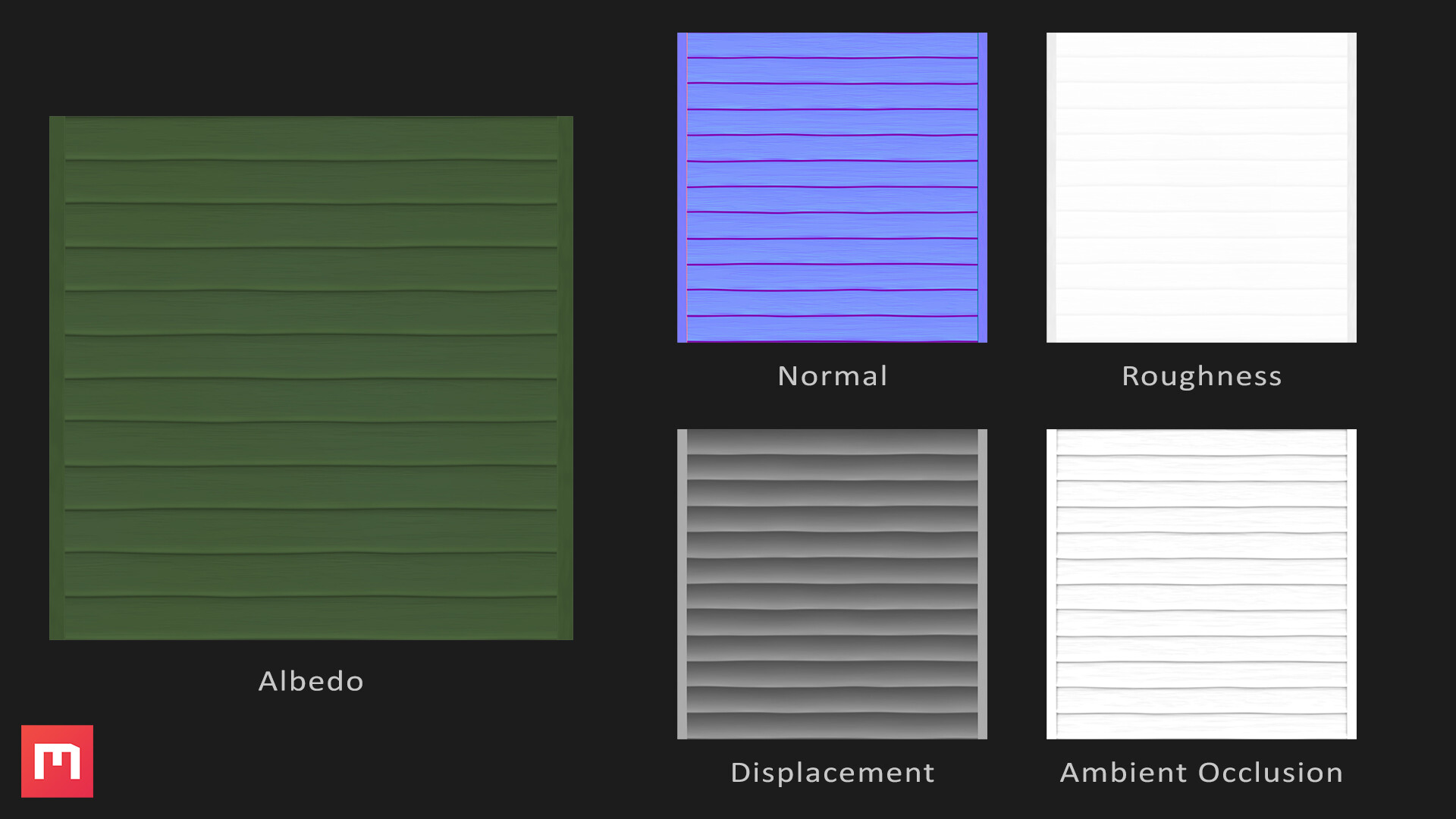The image size is (1456, 819).
Task: Click the lower edge of Albedo texture
Action: coord(311,633)
